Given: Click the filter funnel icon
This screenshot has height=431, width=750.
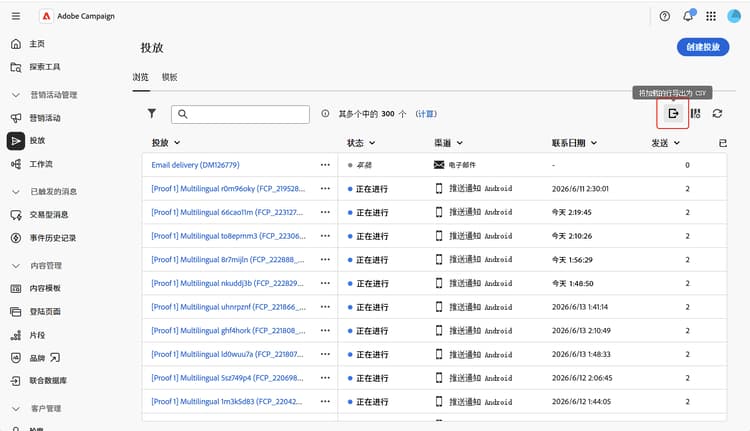Looking at the screenshot, I should (x=152, y=113).
